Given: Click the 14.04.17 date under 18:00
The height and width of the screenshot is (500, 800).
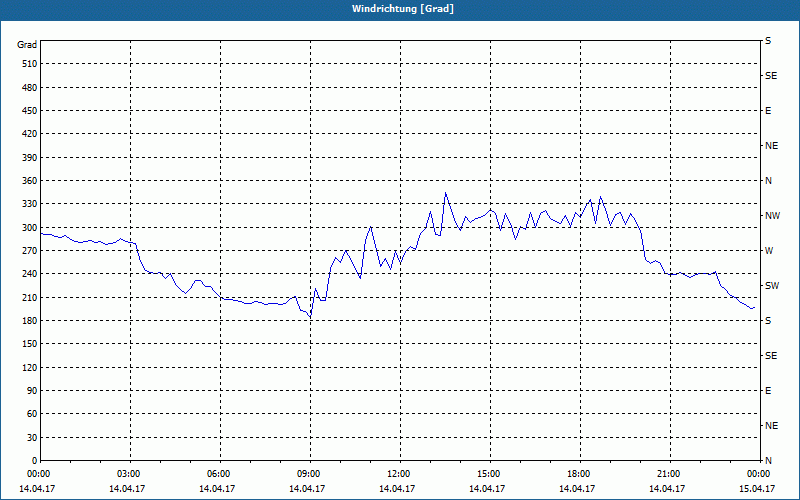Looking at the screenshot, I should coord(577,489).
